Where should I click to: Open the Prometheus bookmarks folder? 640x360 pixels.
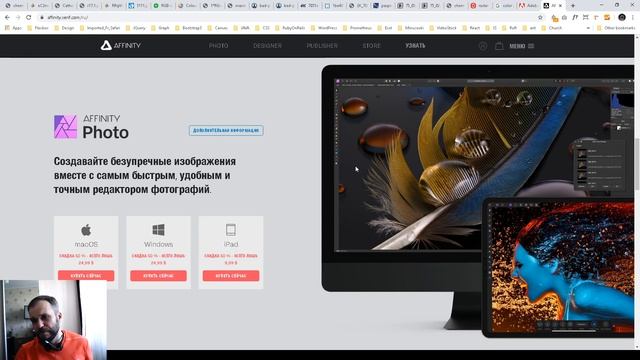click(358, 28)
